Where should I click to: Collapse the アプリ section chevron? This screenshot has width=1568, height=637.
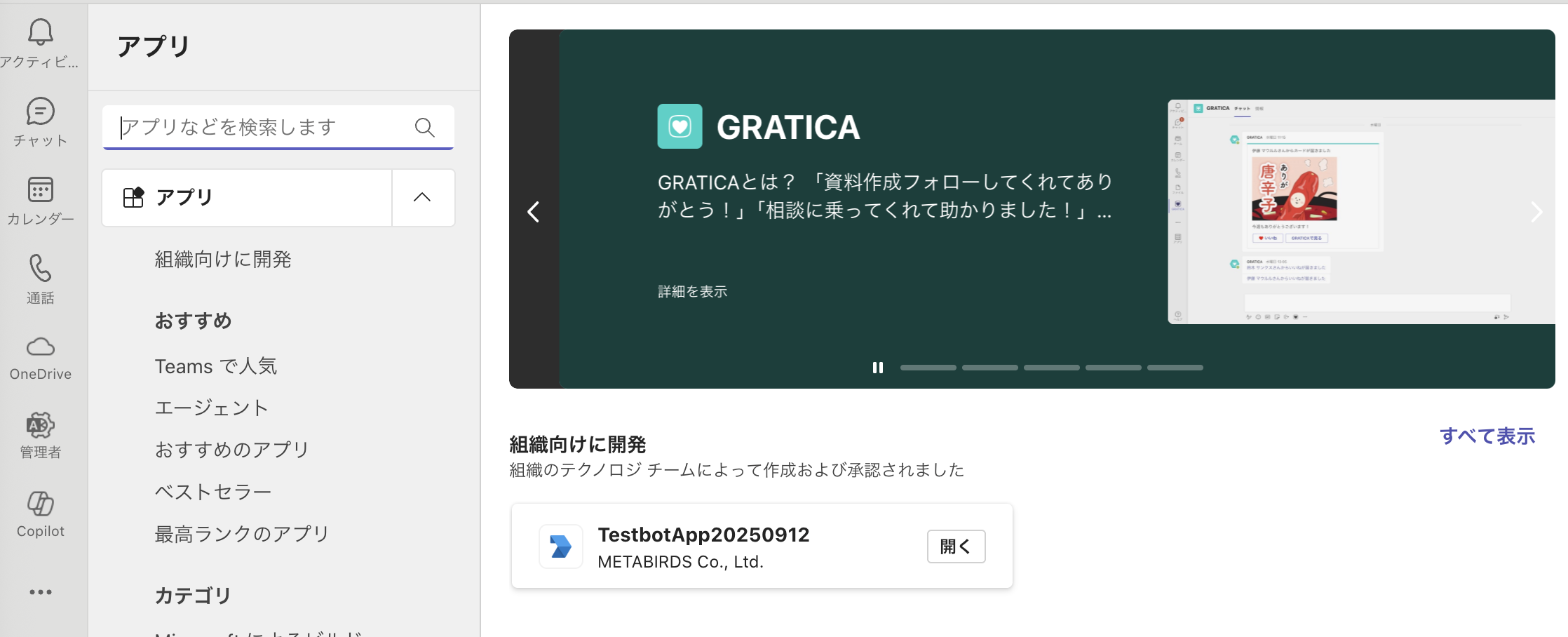pyautogui.click(x=422, y=197)
